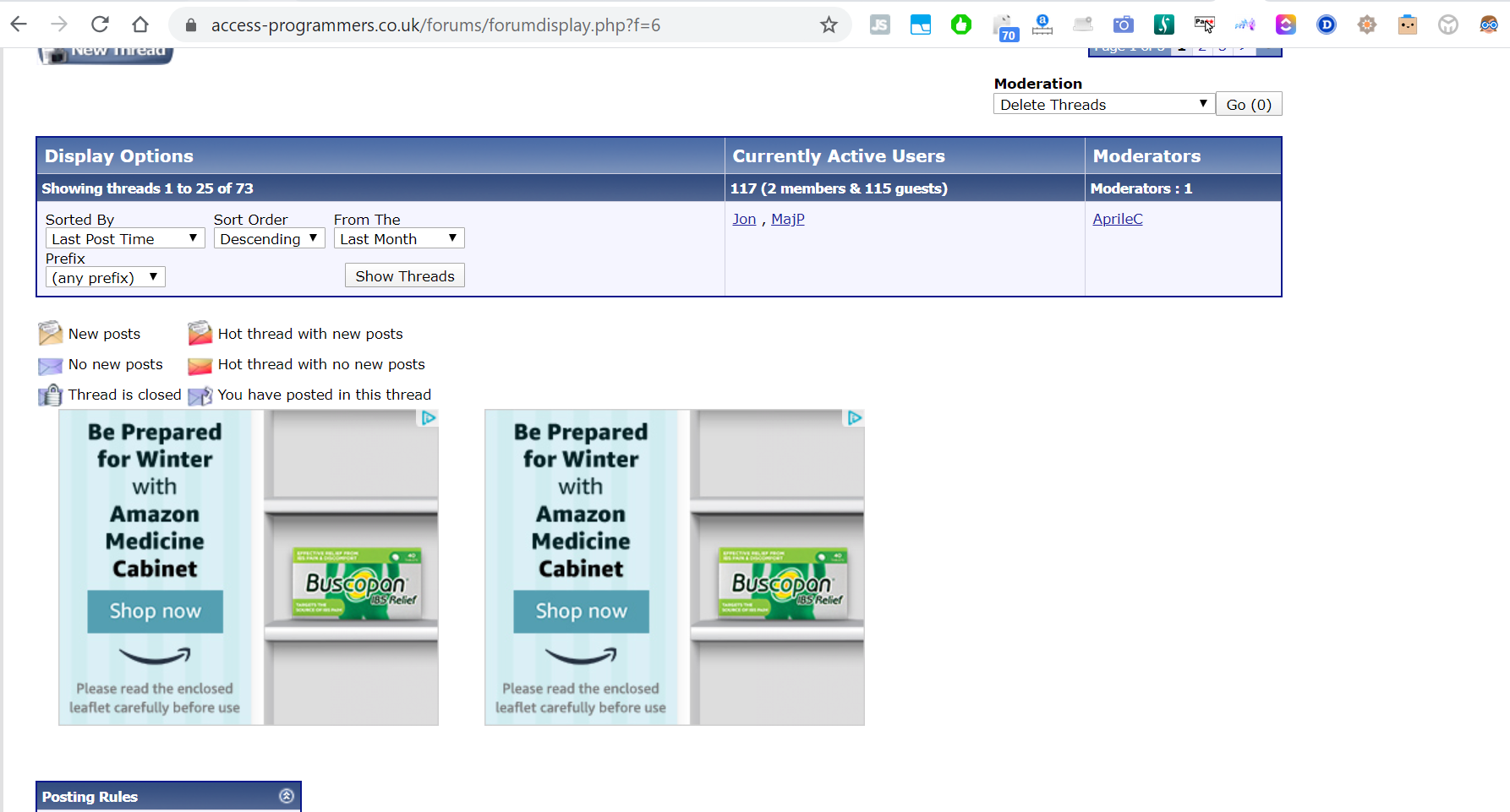Open AdChoices on the left ad
Viewport: 1510px width, 812px height.
point(429,417)
